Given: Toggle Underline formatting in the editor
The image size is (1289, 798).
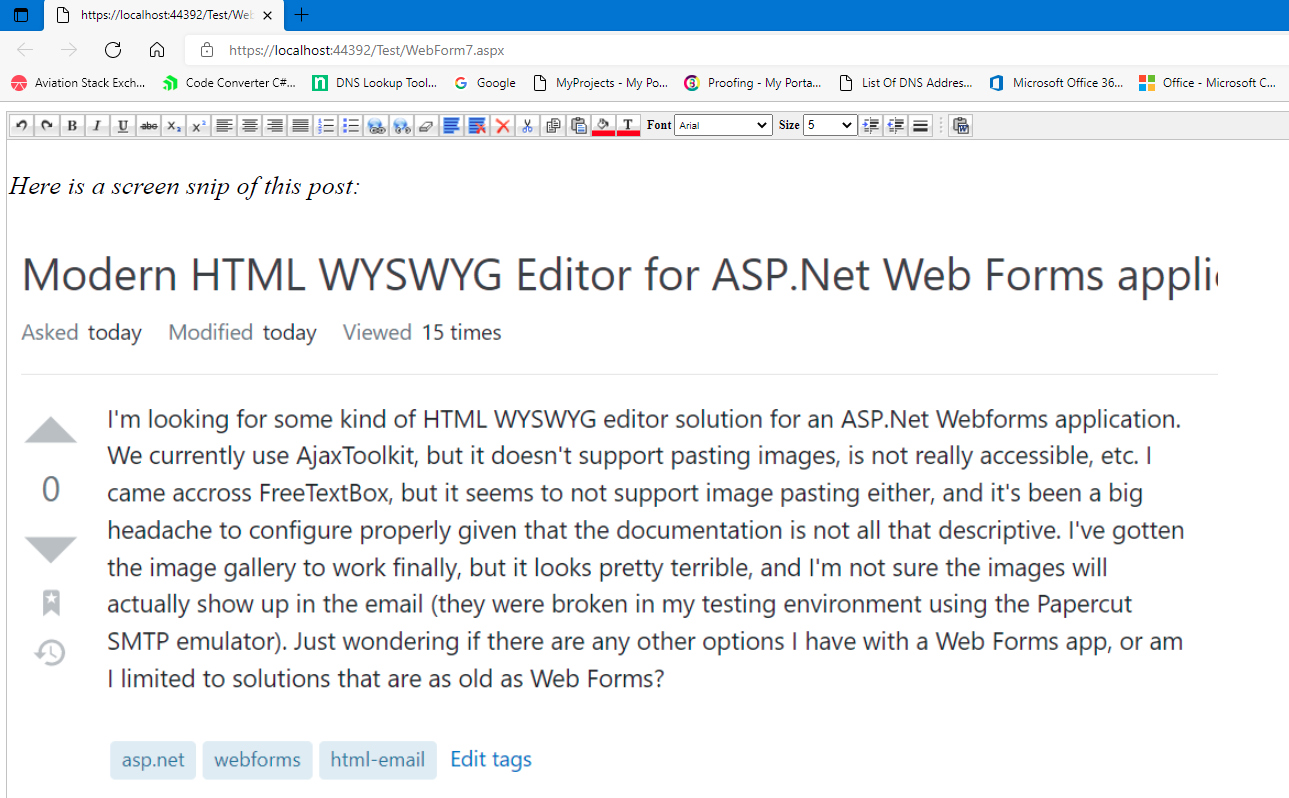Looking at the screenshot, I should coord(123,125).
